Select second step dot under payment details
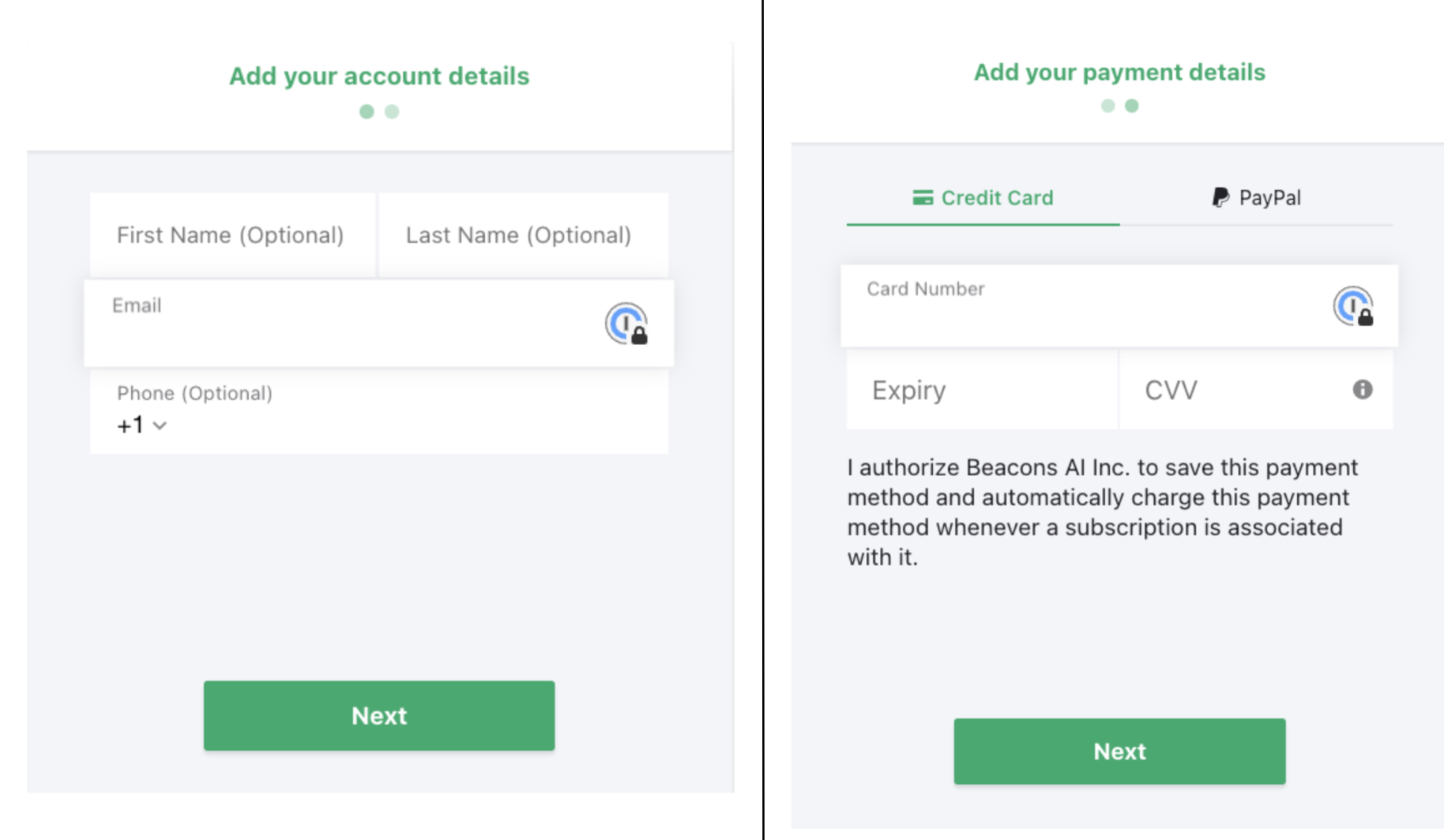This screenshot has height=840, width=1444. pos(1132,106)
